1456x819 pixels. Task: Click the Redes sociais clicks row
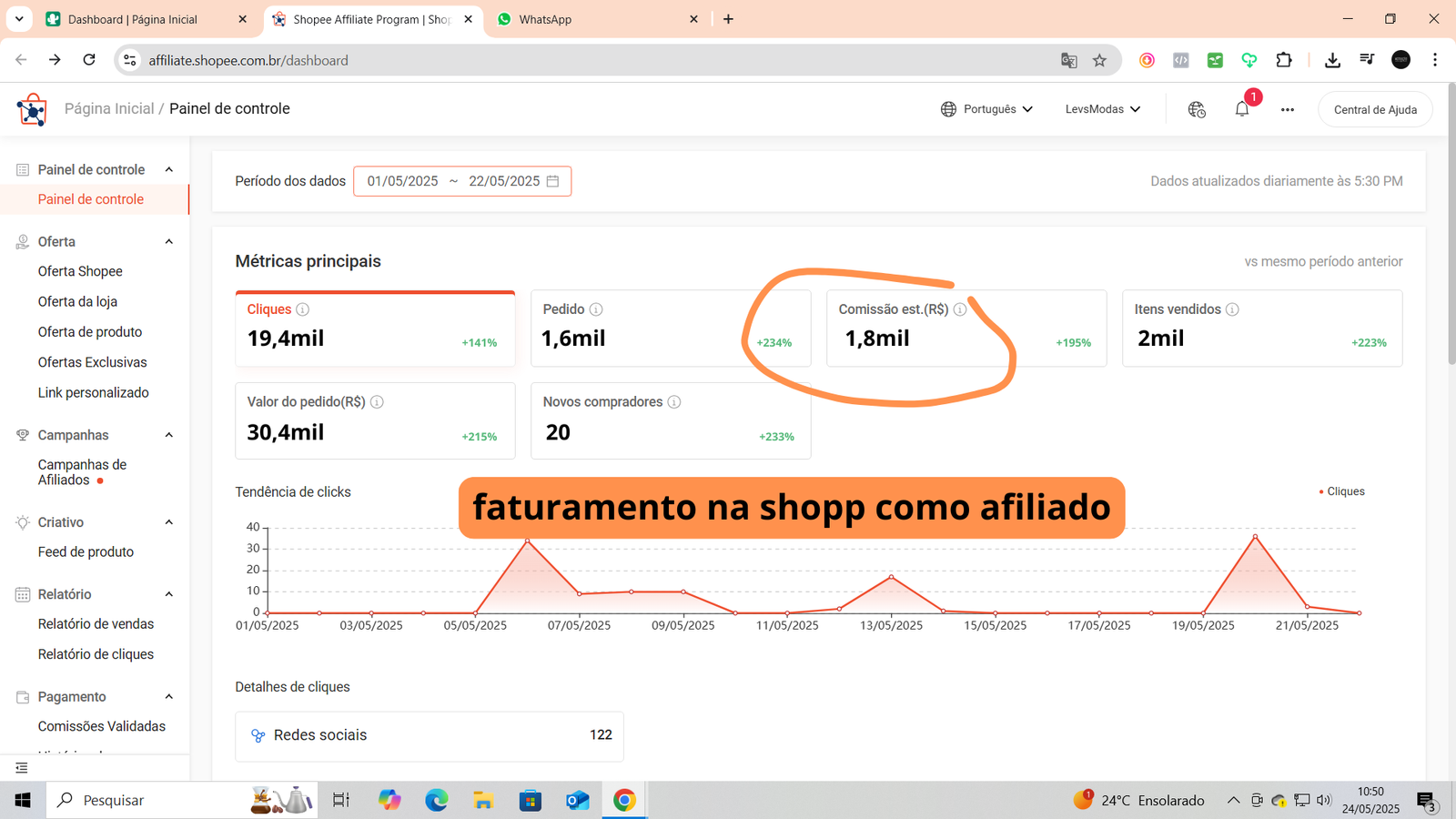430,735
